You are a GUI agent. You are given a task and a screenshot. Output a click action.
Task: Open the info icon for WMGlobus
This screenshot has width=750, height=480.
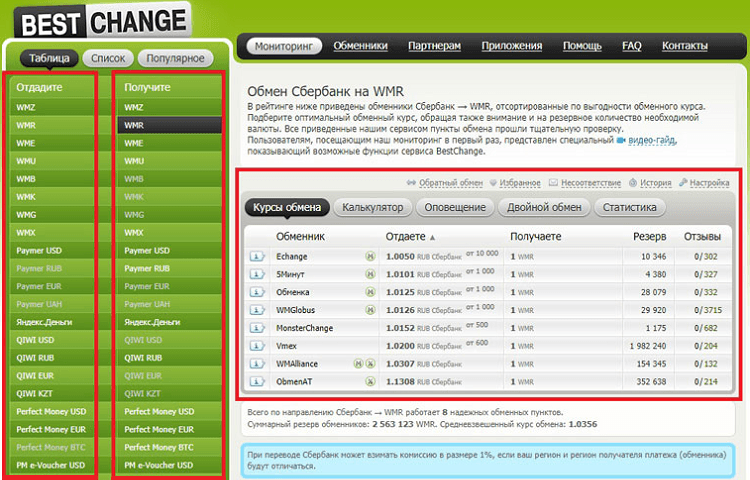point(257,310)
